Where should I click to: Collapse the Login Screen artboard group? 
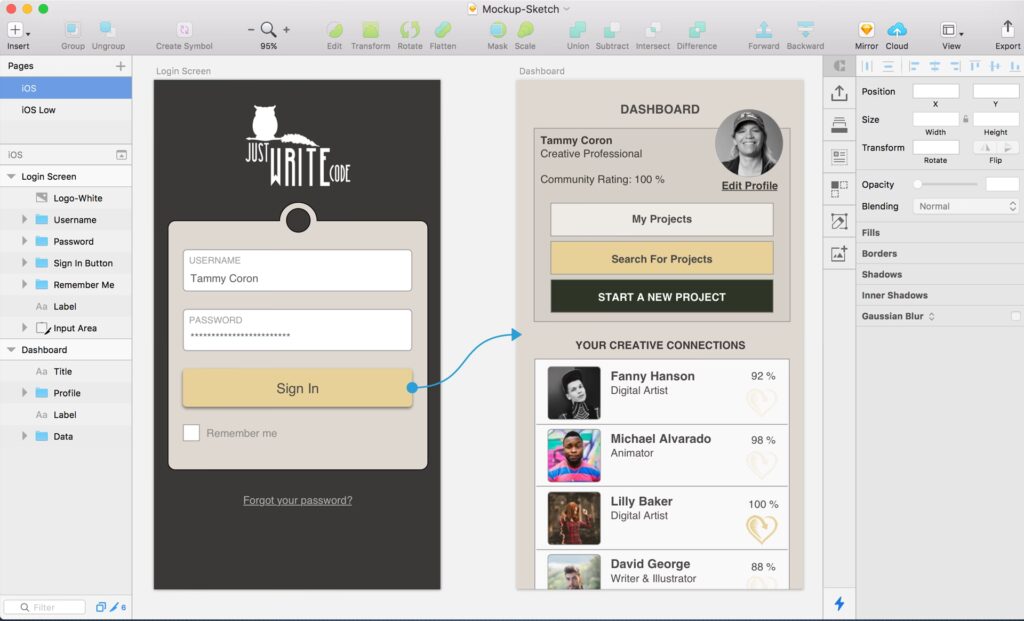coord(11,177)
